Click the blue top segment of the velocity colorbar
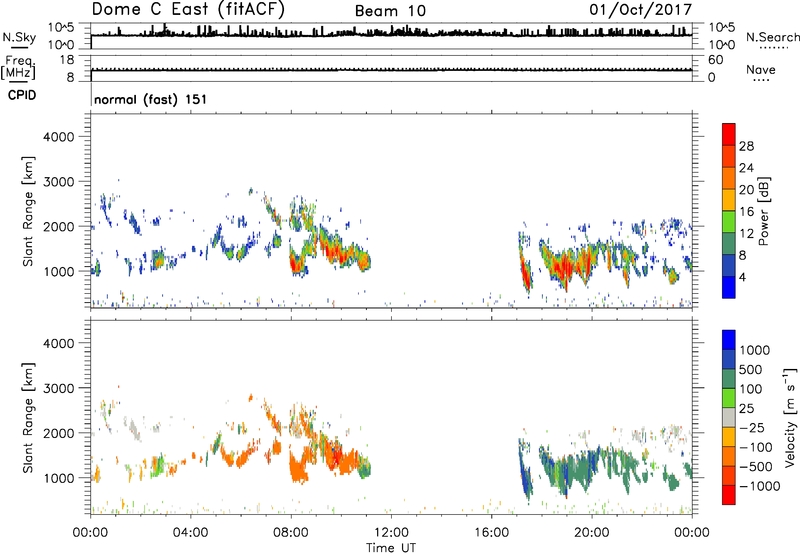 729,340
